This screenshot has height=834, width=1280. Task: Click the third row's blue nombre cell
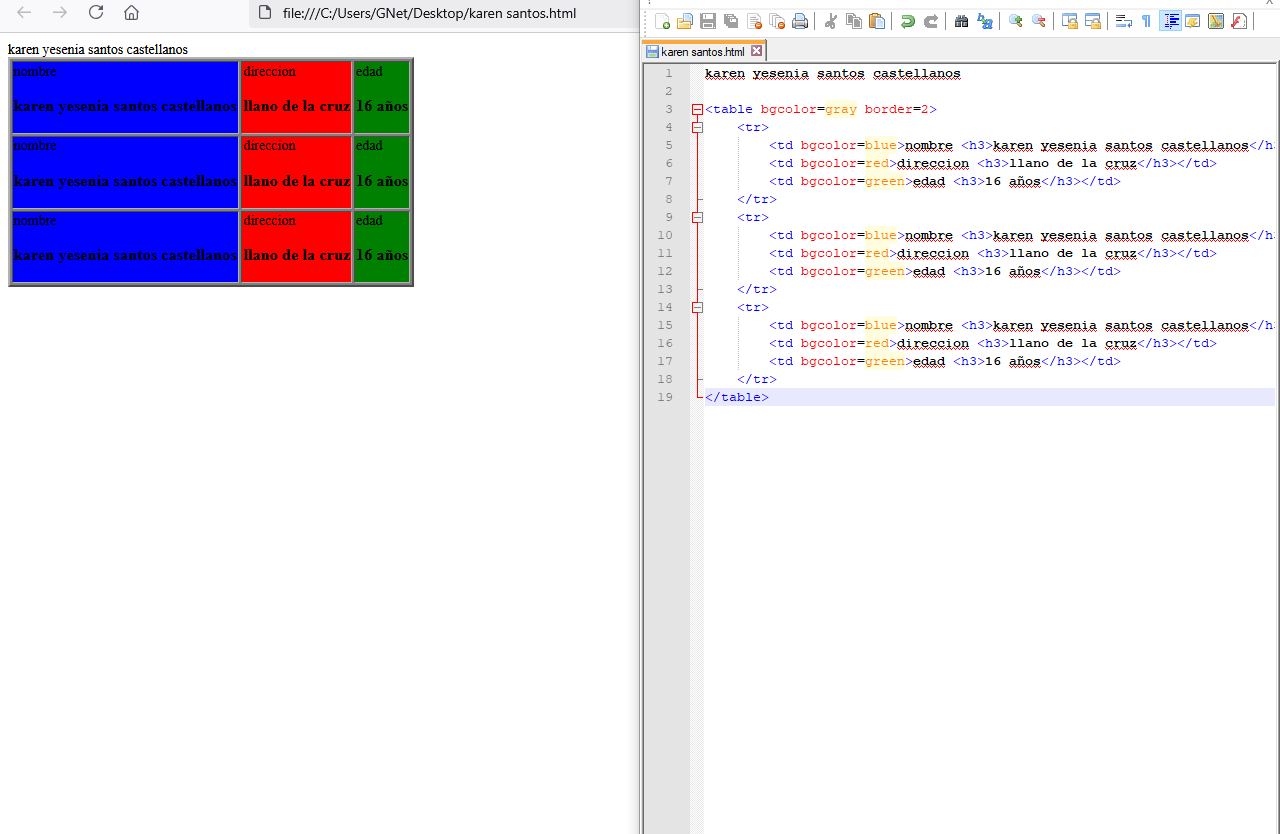tap(125, 246)
